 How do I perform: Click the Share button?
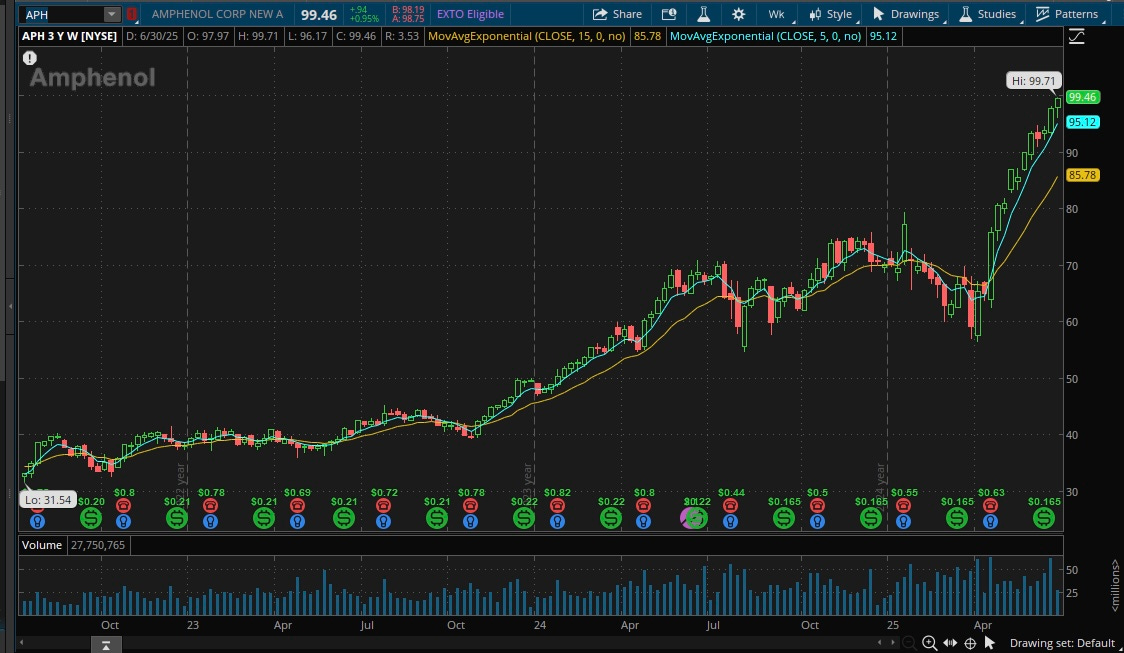pos(617,14)
